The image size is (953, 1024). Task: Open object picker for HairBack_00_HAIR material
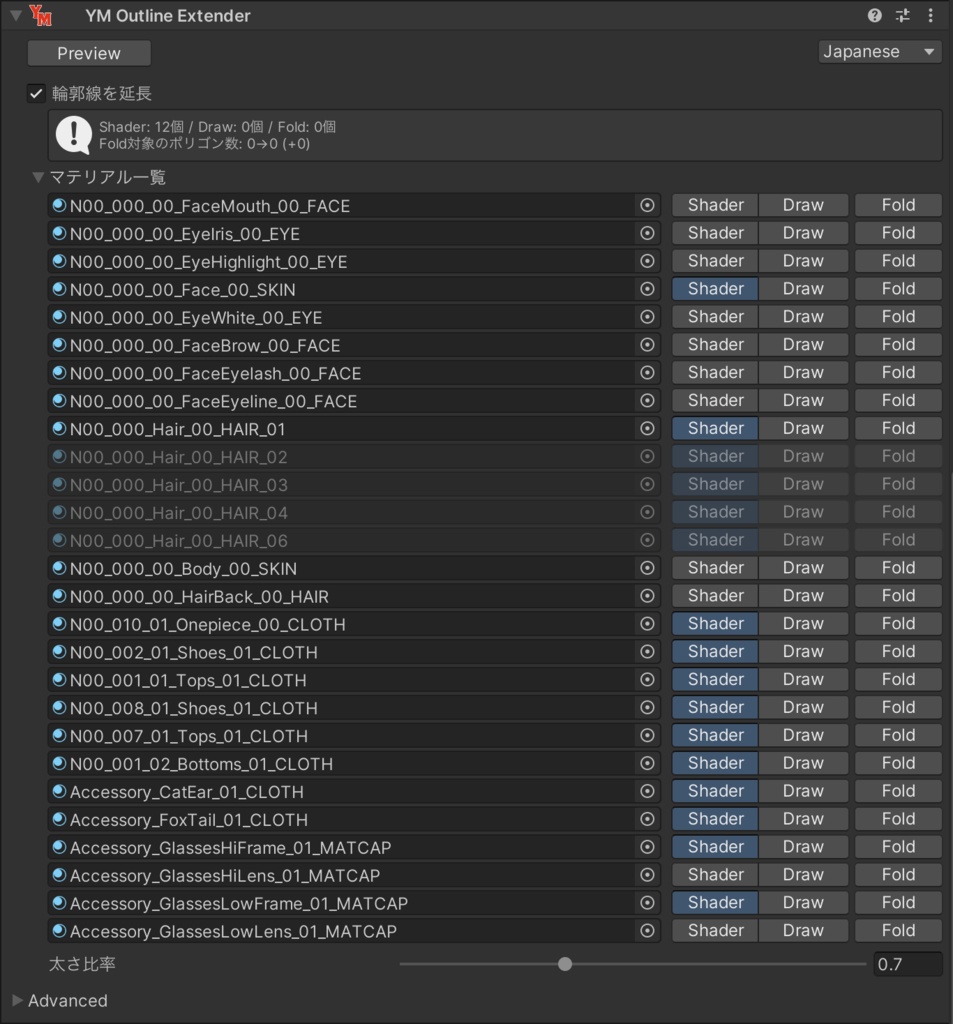click(x=647, y=596)
